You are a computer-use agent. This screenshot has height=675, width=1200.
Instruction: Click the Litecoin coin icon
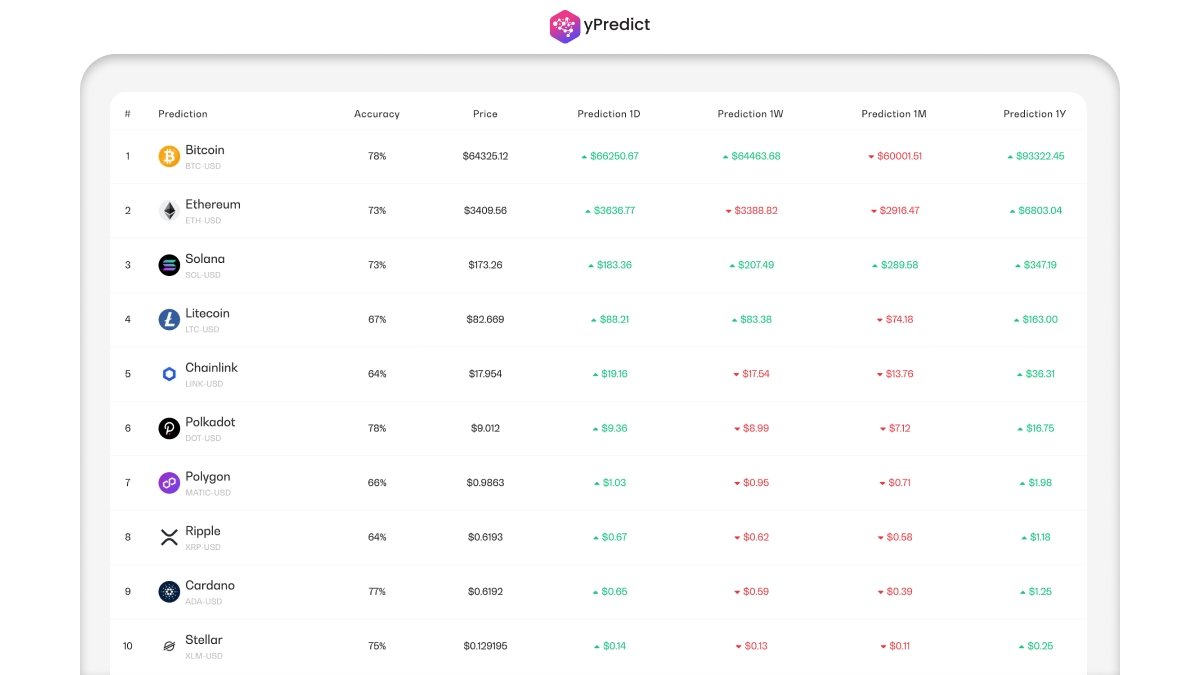coord(168,319)
